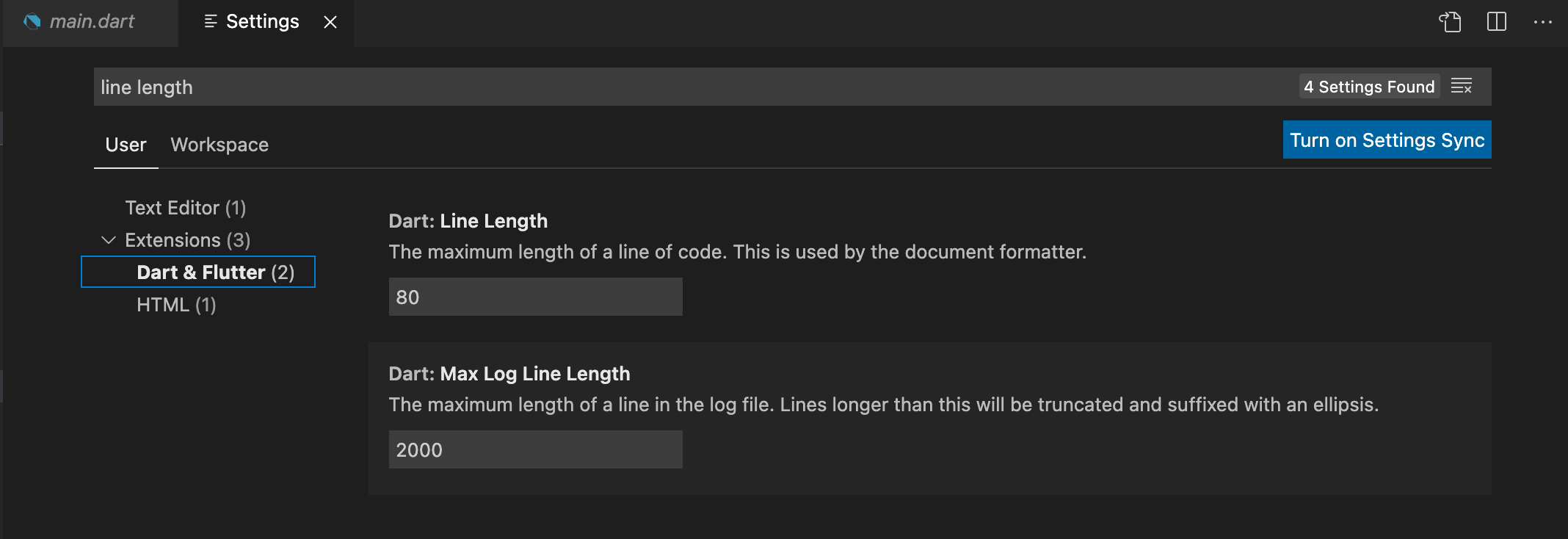Screen dimensions: 1568x539
Task: Focus Max Log Line Length field showing 2000
Action: [535, 450]
